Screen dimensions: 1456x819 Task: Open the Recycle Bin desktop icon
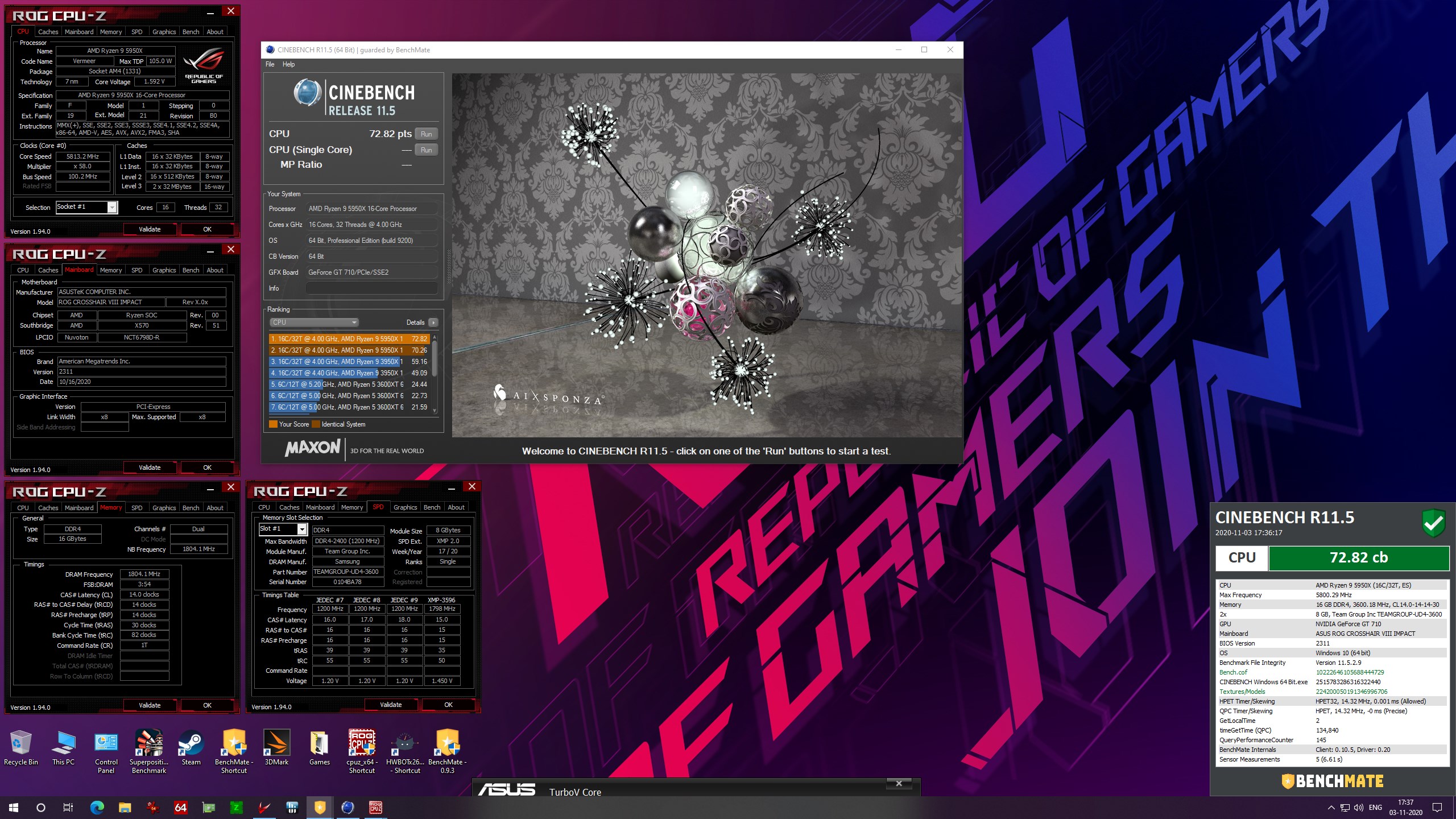point(21,748)
